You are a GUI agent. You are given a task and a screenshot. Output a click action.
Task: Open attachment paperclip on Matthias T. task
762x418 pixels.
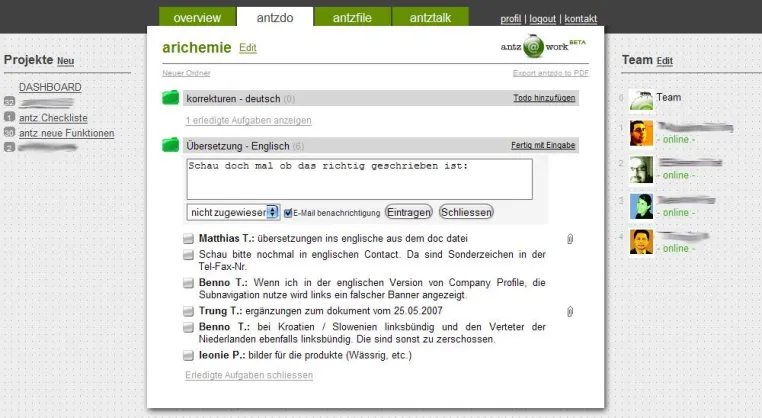tap(570, 239)
